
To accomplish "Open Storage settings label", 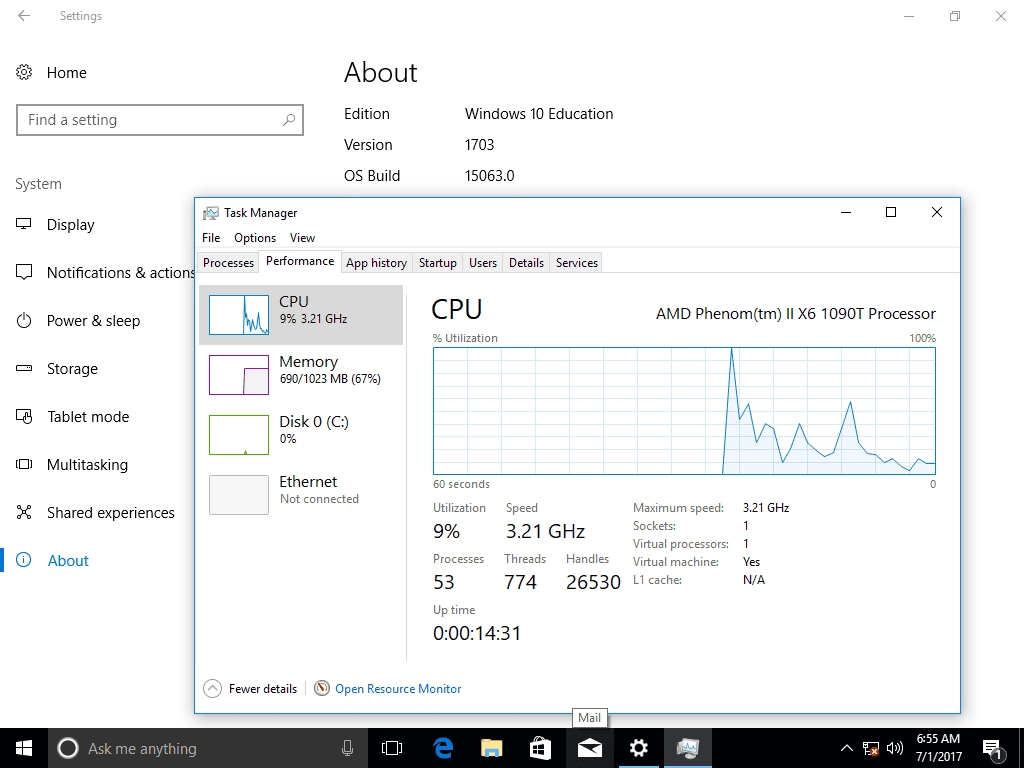I will [72, 369].
